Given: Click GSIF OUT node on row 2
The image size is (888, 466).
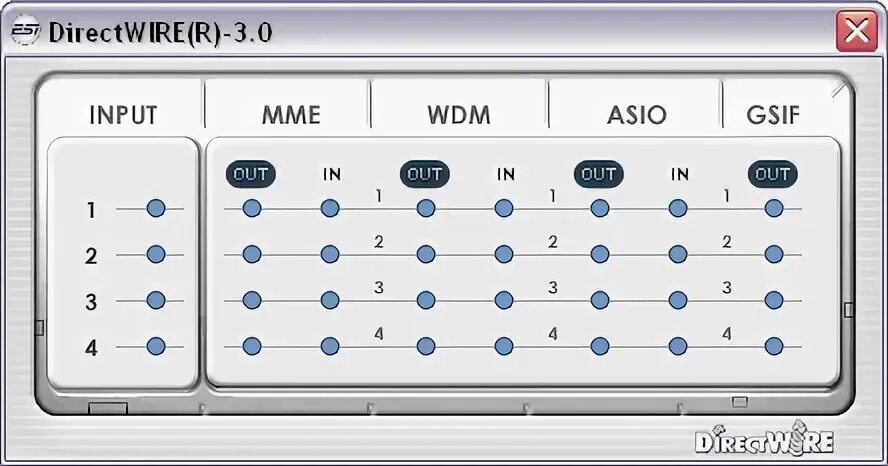Looking at the screenshot, I should (x=774, y=254).
